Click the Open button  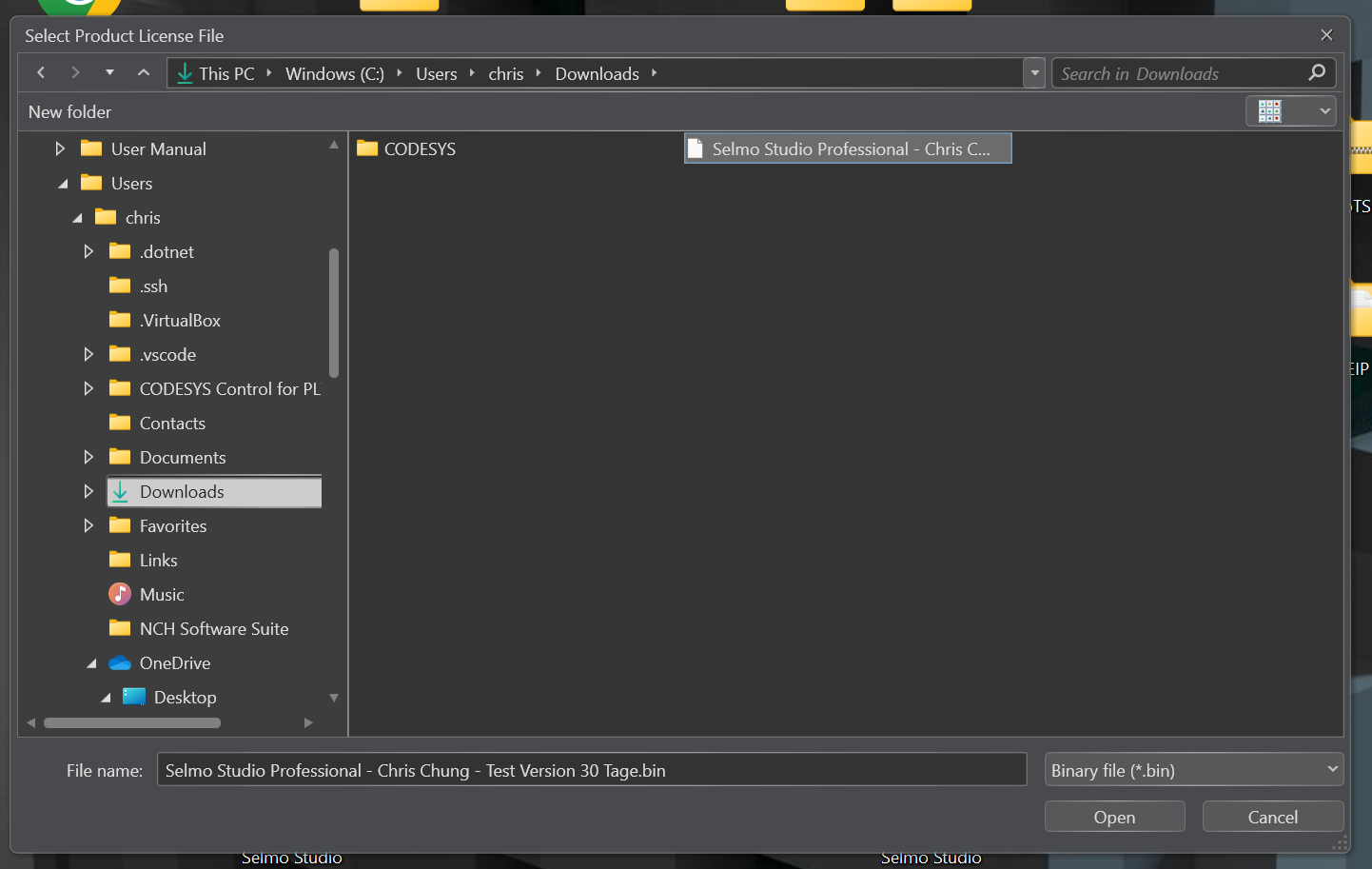(x=1114, y=817)
